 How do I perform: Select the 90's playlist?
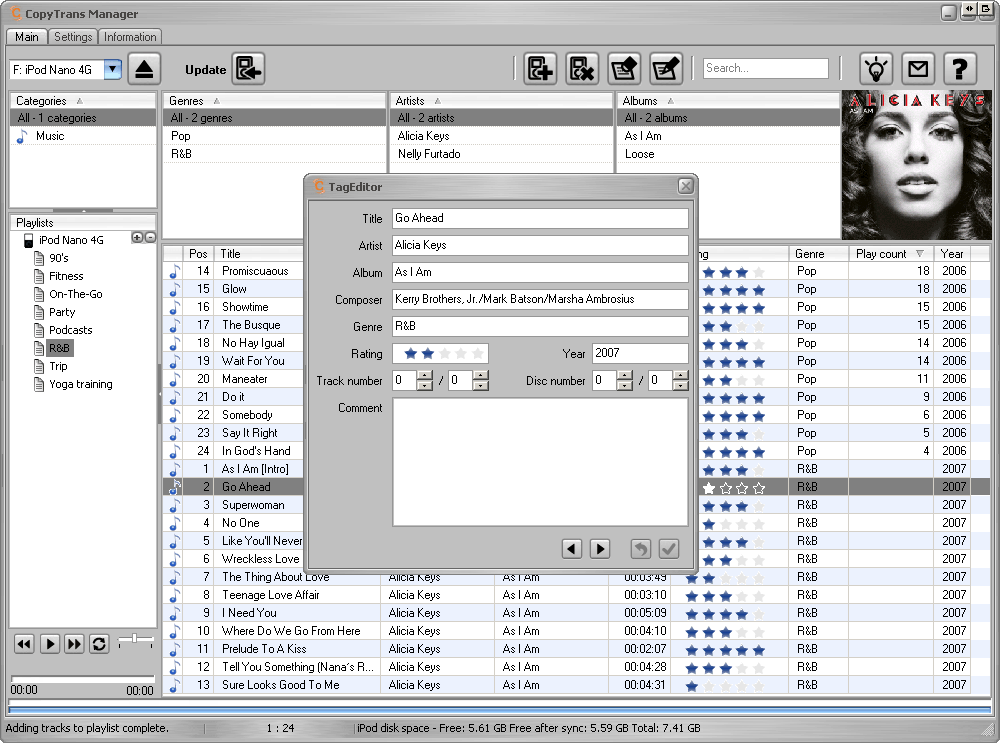pyautogui.click(x=59, y=258)
